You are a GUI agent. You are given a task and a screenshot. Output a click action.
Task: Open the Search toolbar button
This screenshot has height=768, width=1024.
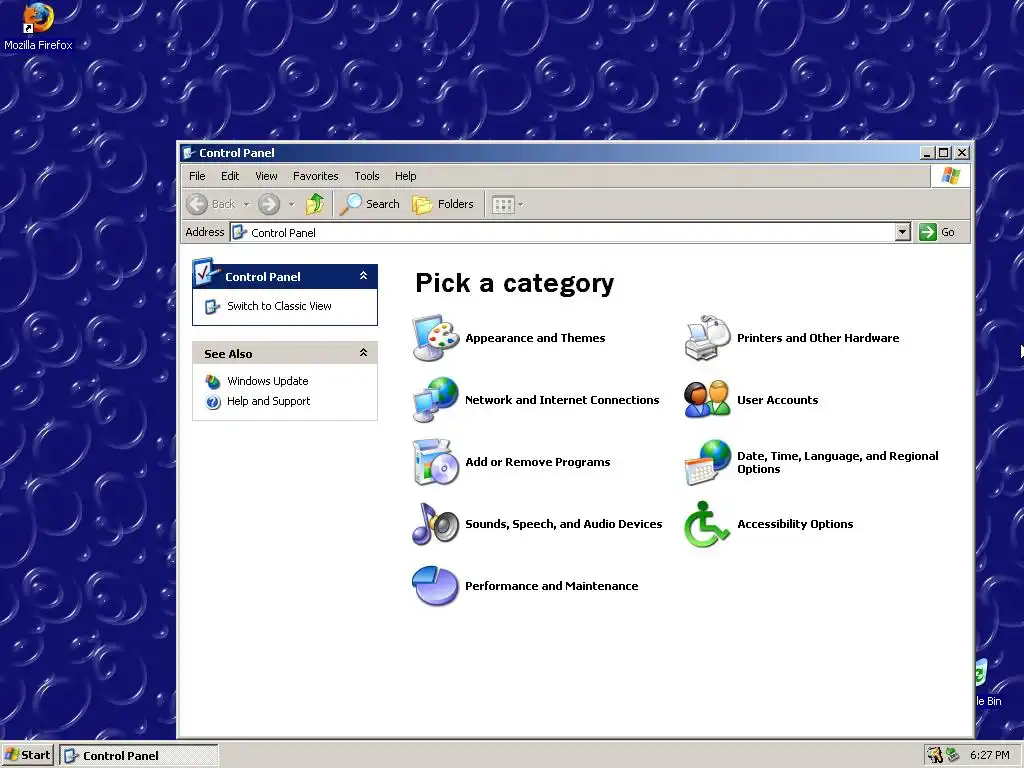pos(370,204)
